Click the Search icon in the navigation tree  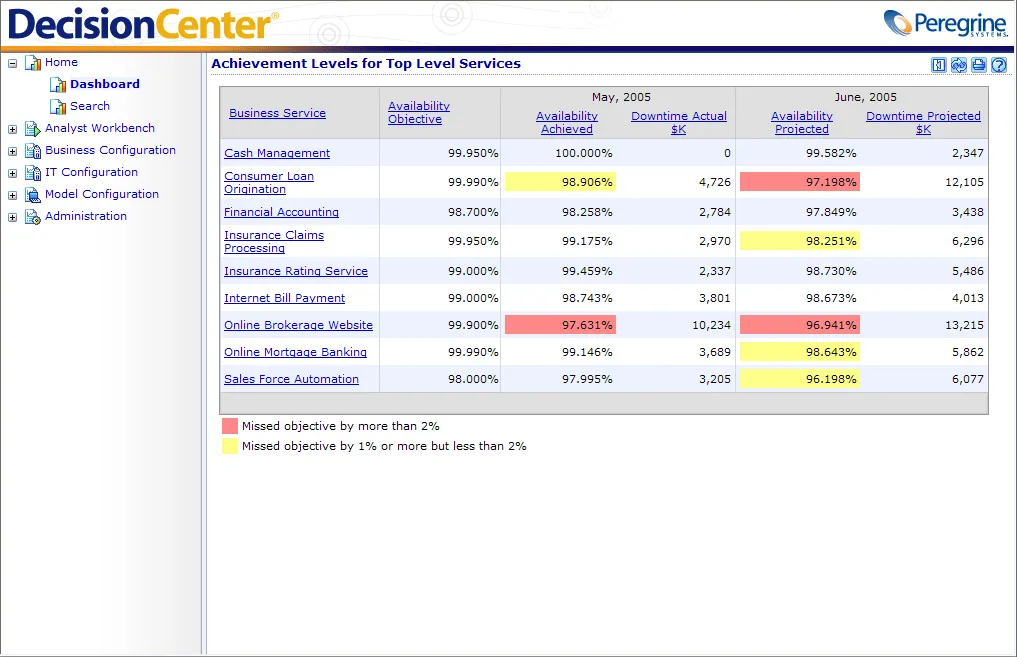[x=58, y=106]
